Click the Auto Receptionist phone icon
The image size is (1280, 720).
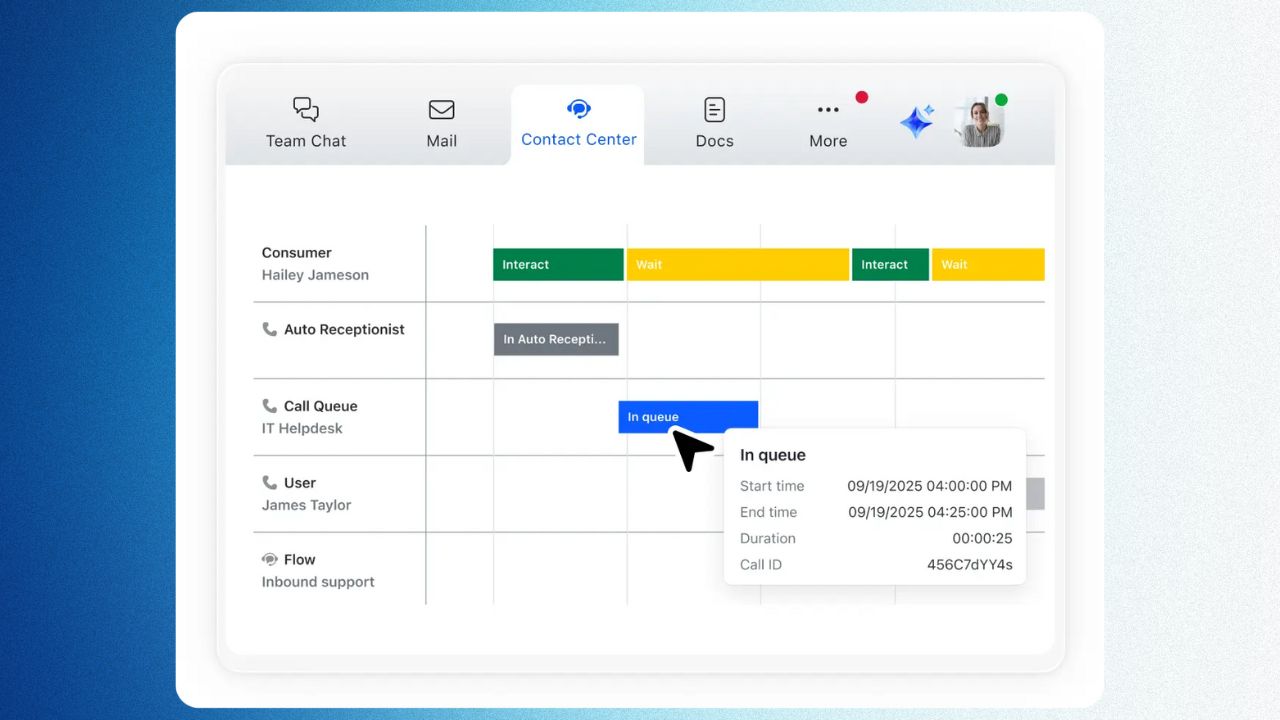(269, 329)
